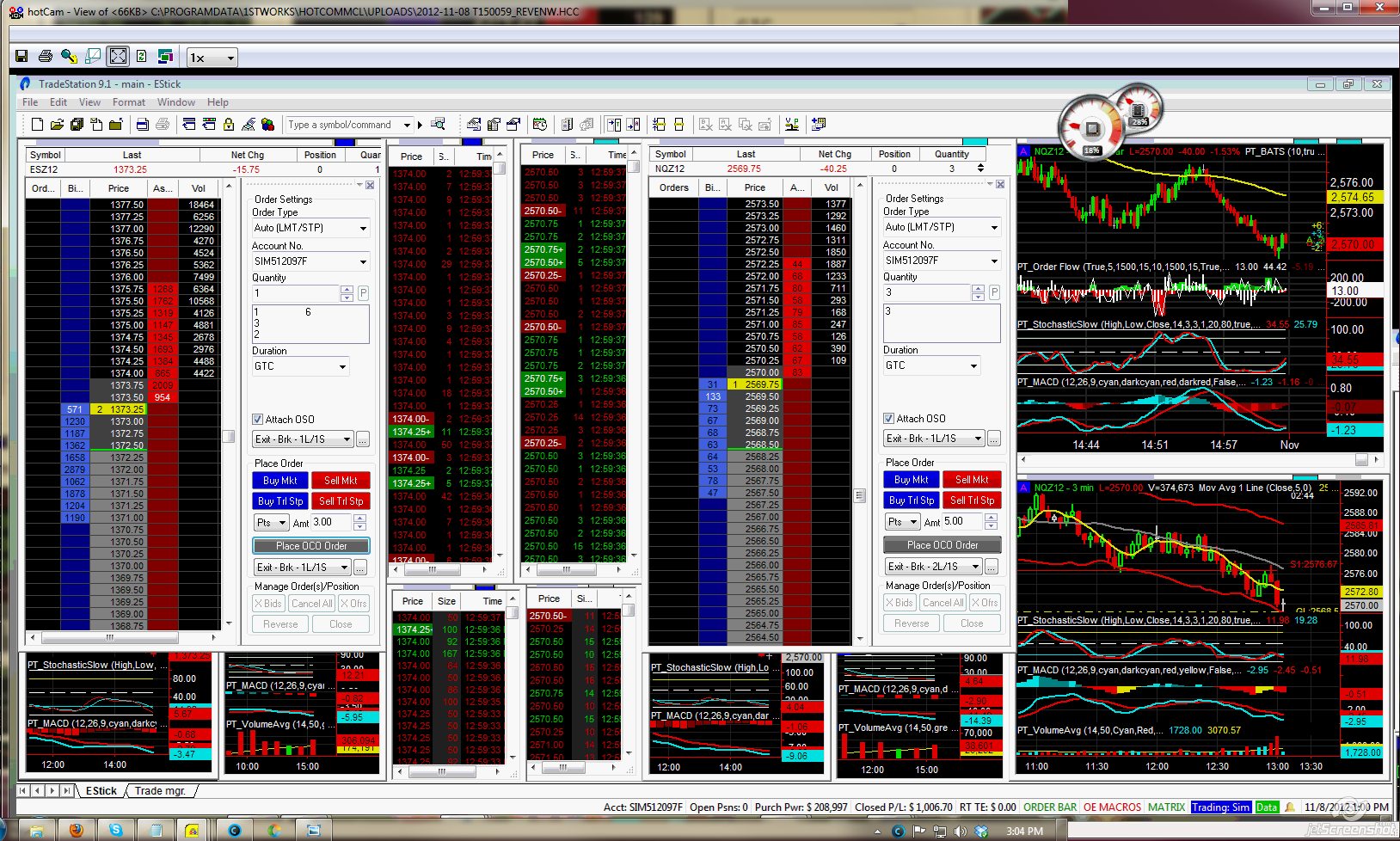Open the Edit menu
Image resolution: width=1400 pixels, height=841 pixels.
tap(58, 102)
